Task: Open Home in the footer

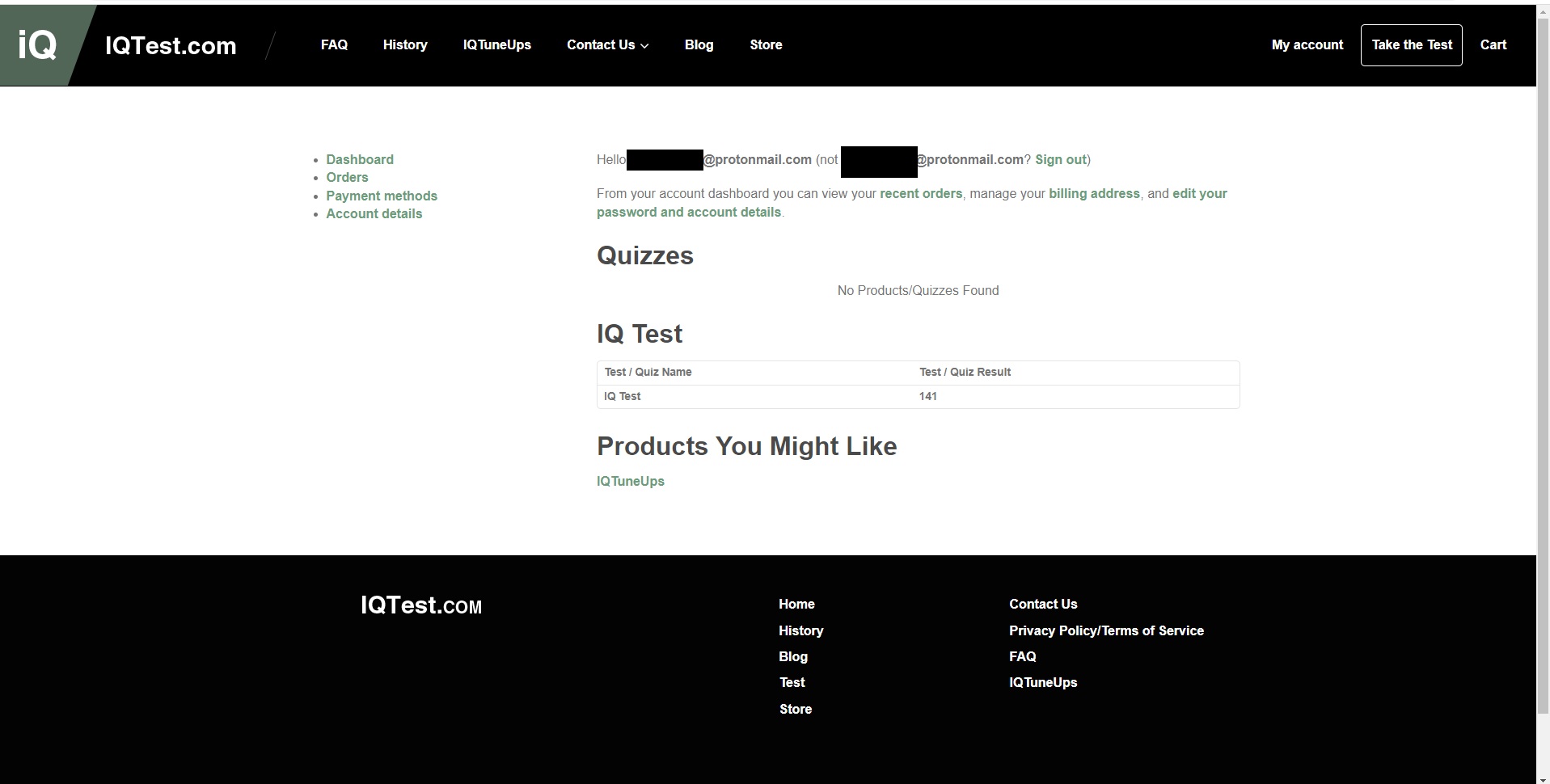Action: point(796,604)
